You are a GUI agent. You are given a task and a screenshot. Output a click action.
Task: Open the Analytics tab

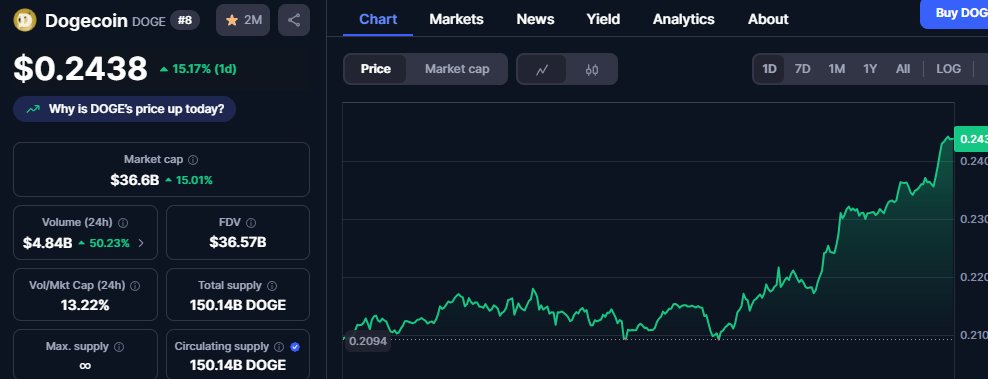pyautogui.click(x=684, y=20)
